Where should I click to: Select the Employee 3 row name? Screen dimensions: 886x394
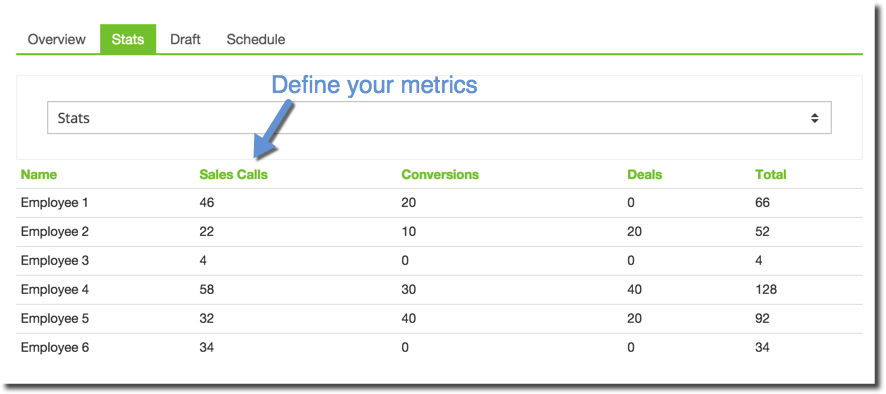[55, 261]
